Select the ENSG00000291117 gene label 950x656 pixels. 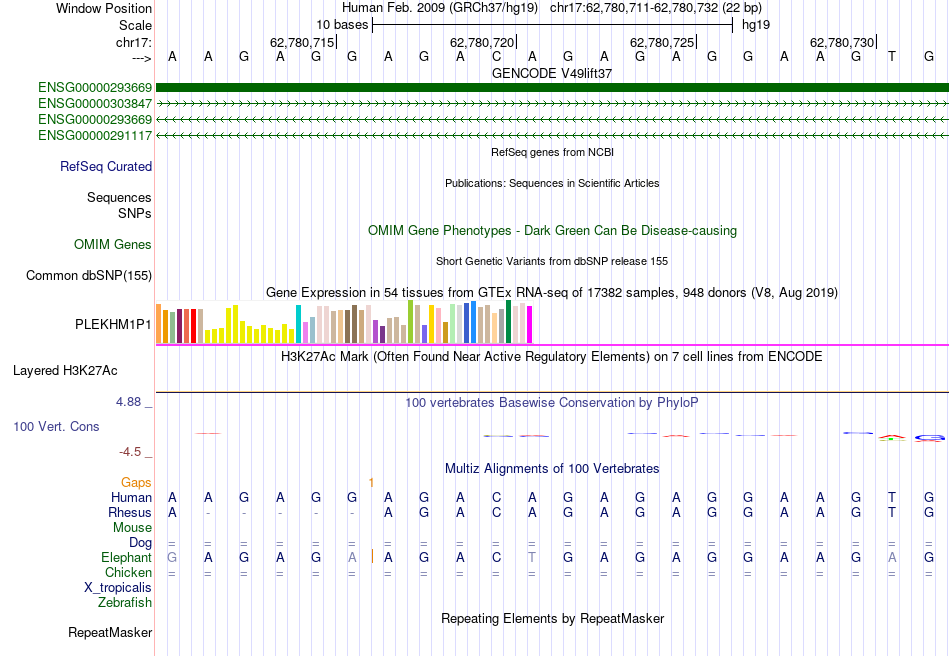click(95, 136)
